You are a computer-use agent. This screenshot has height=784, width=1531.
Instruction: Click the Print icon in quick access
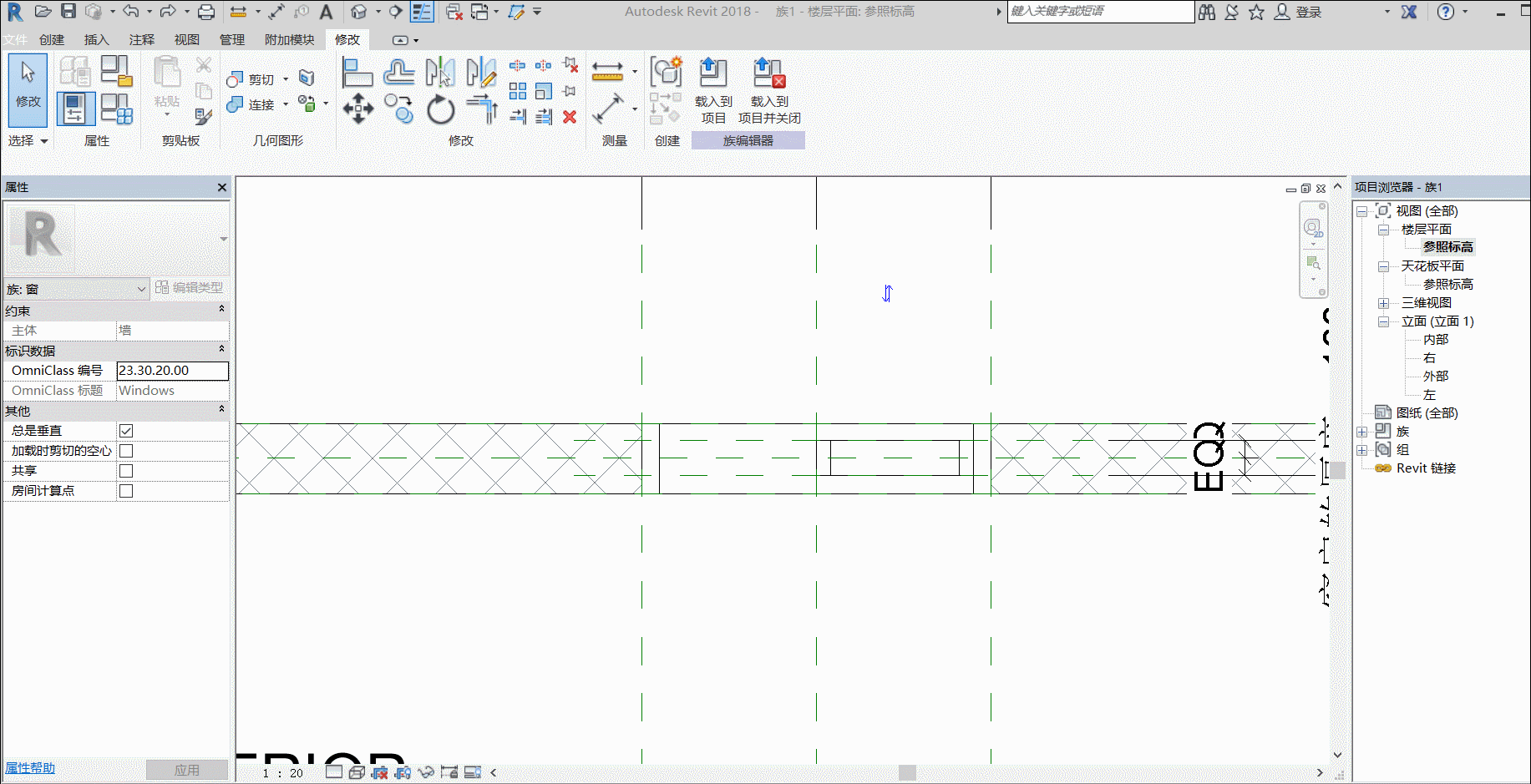point(206,12)
